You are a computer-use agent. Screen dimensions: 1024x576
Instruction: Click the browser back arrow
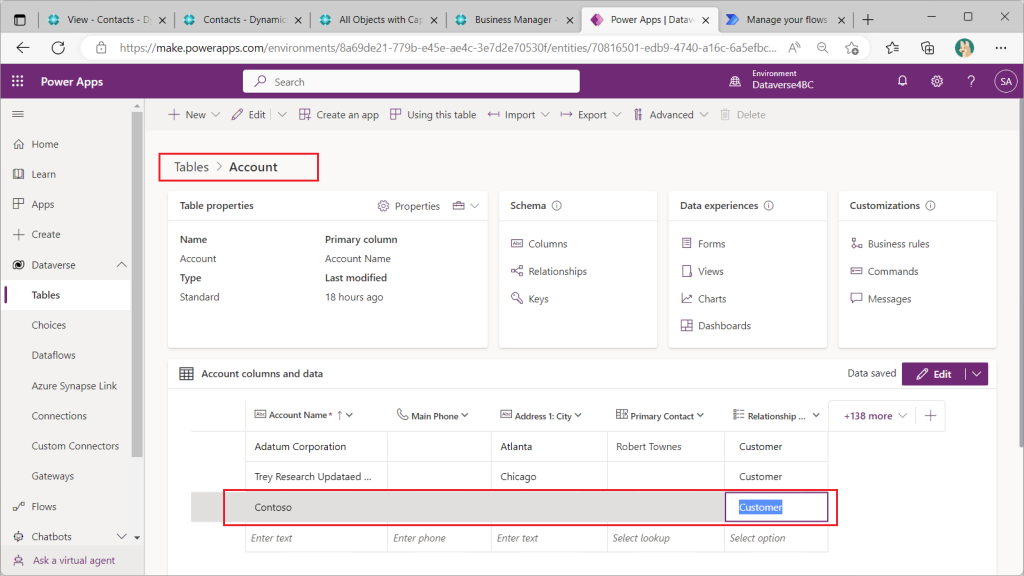(24, 48)
